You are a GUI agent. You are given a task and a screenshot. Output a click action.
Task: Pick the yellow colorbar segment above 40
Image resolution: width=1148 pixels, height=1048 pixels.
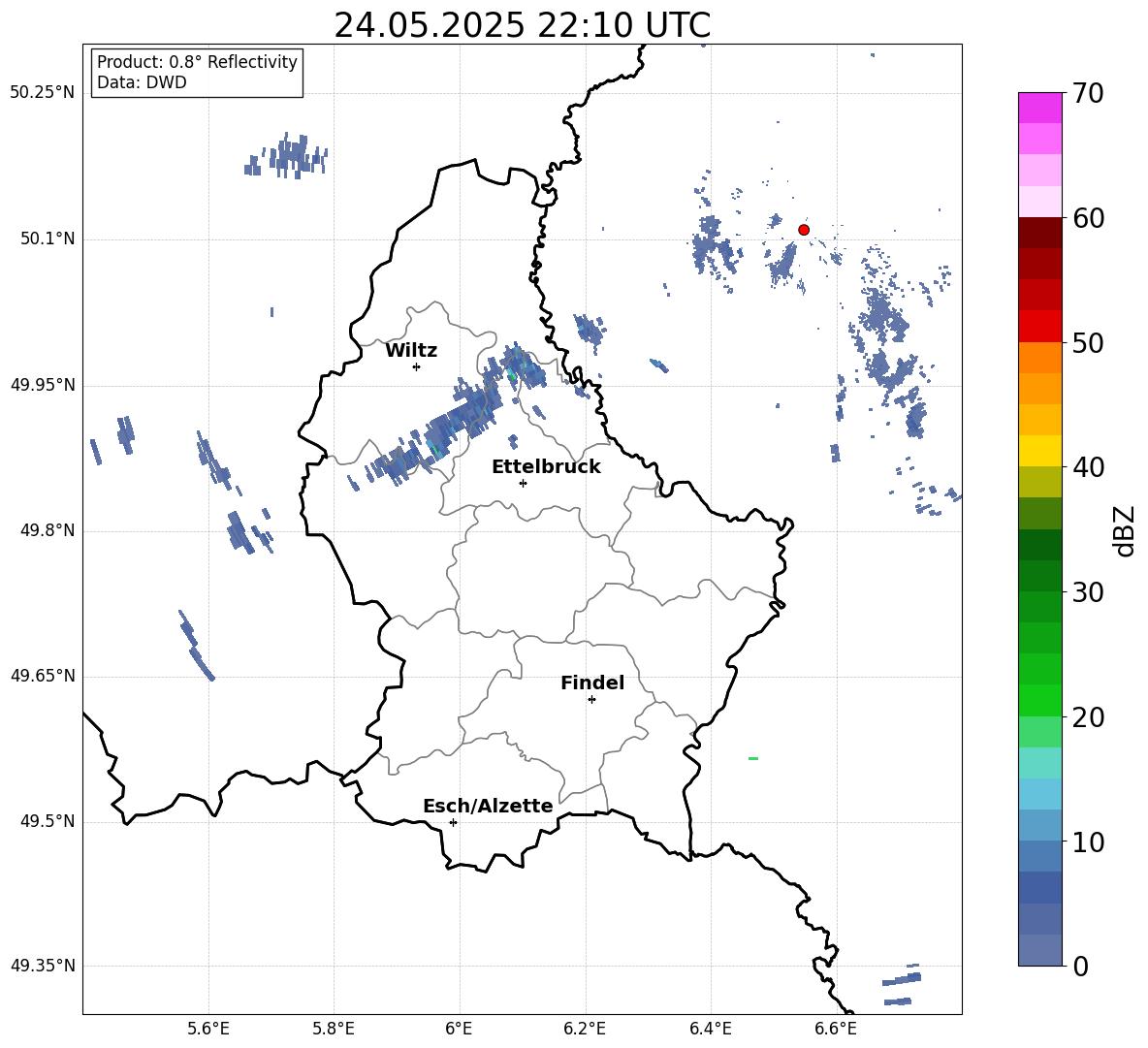point(1039,451)
